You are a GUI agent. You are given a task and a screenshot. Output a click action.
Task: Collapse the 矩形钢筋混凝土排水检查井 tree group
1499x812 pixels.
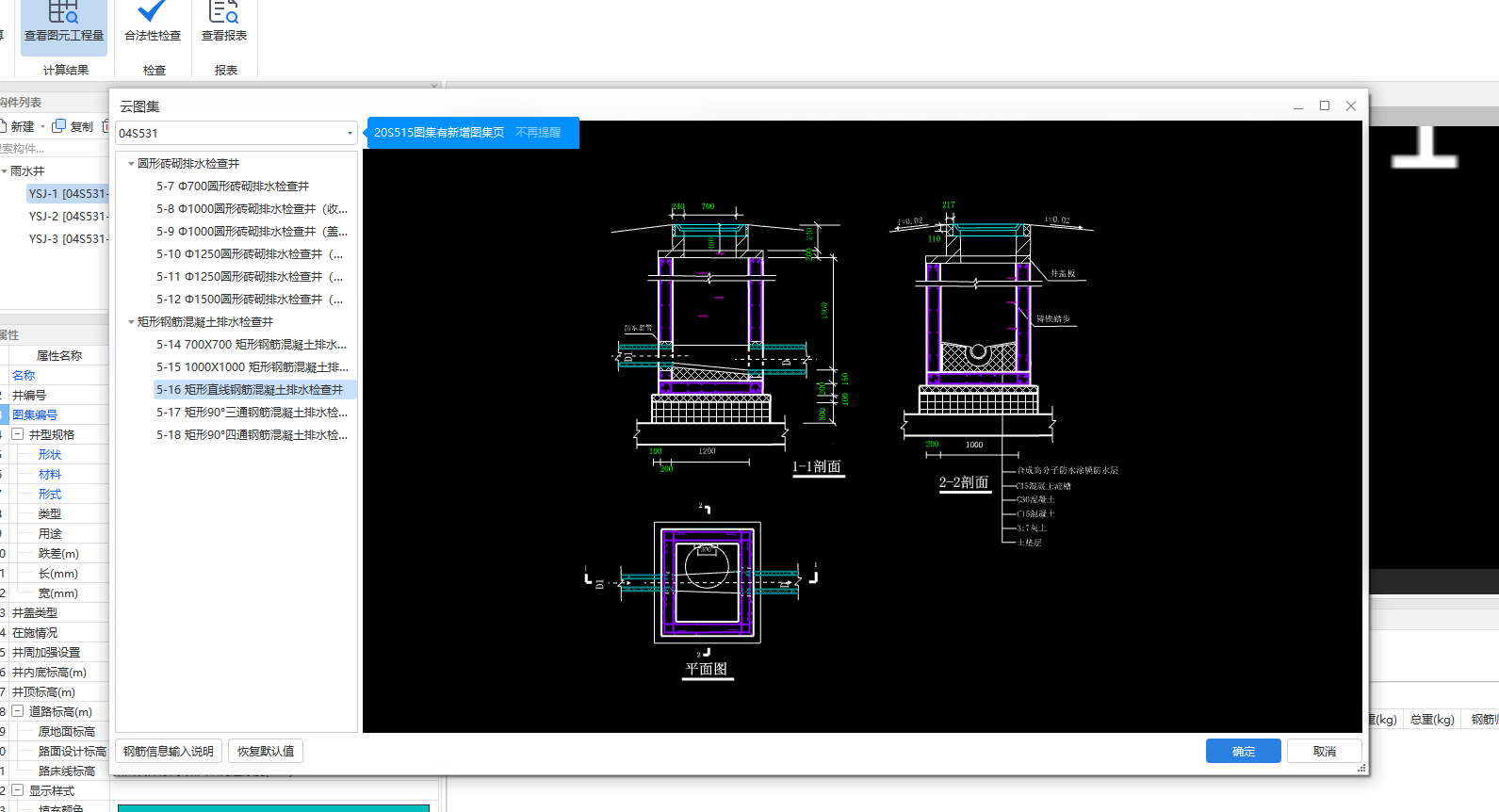pos(131,321)
